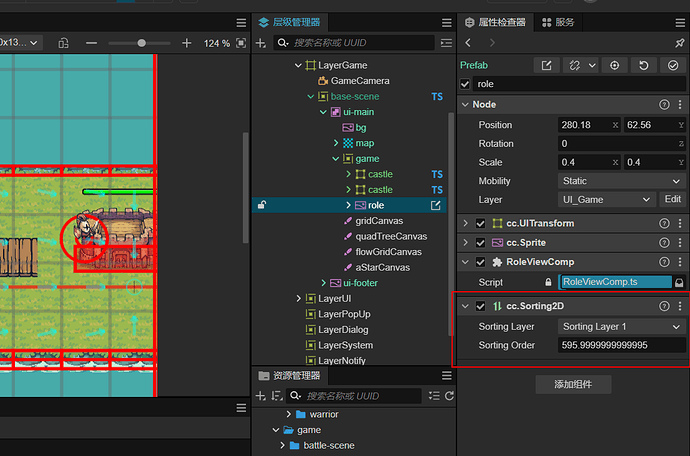Open the assets panel hamburger menu
The image size is (690, 456).
[x=447, y=375]
